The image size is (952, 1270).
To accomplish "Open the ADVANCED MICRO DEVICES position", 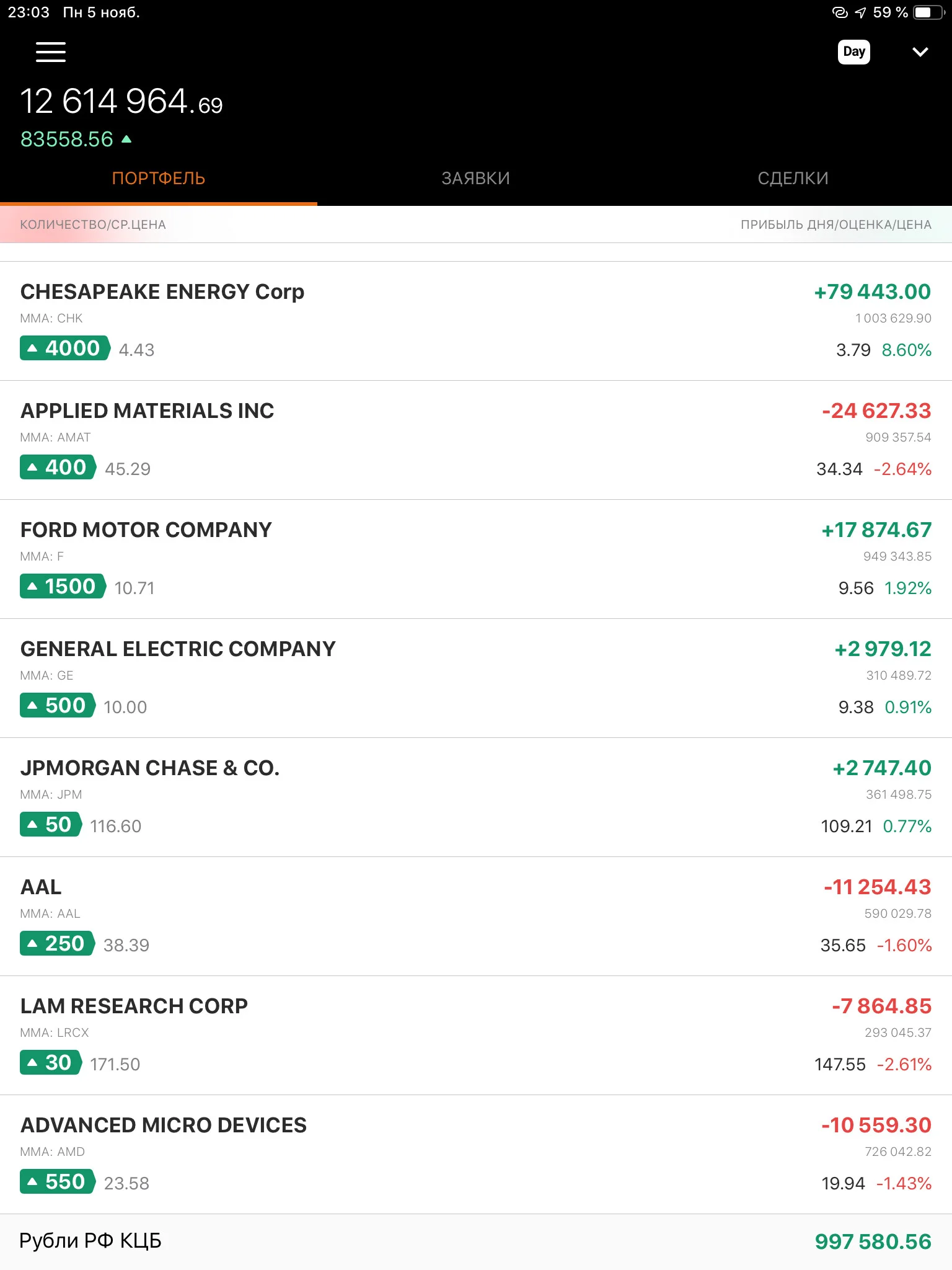I will (x=476, y=1155).
